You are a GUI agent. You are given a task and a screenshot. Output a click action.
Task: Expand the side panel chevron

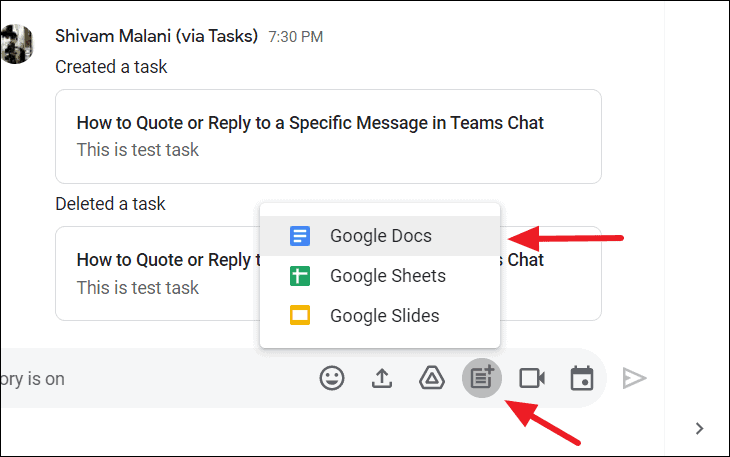click(699, 429)
